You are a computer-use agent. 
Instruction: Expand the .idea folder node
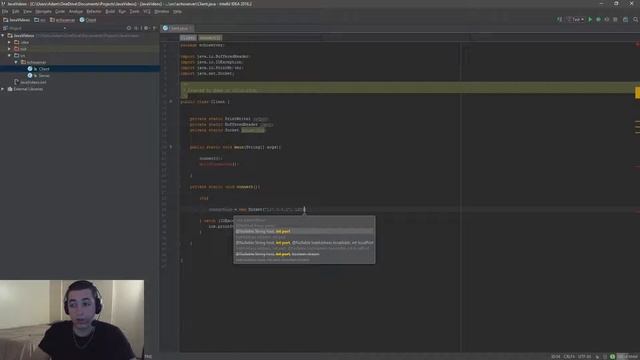point(9,42)
